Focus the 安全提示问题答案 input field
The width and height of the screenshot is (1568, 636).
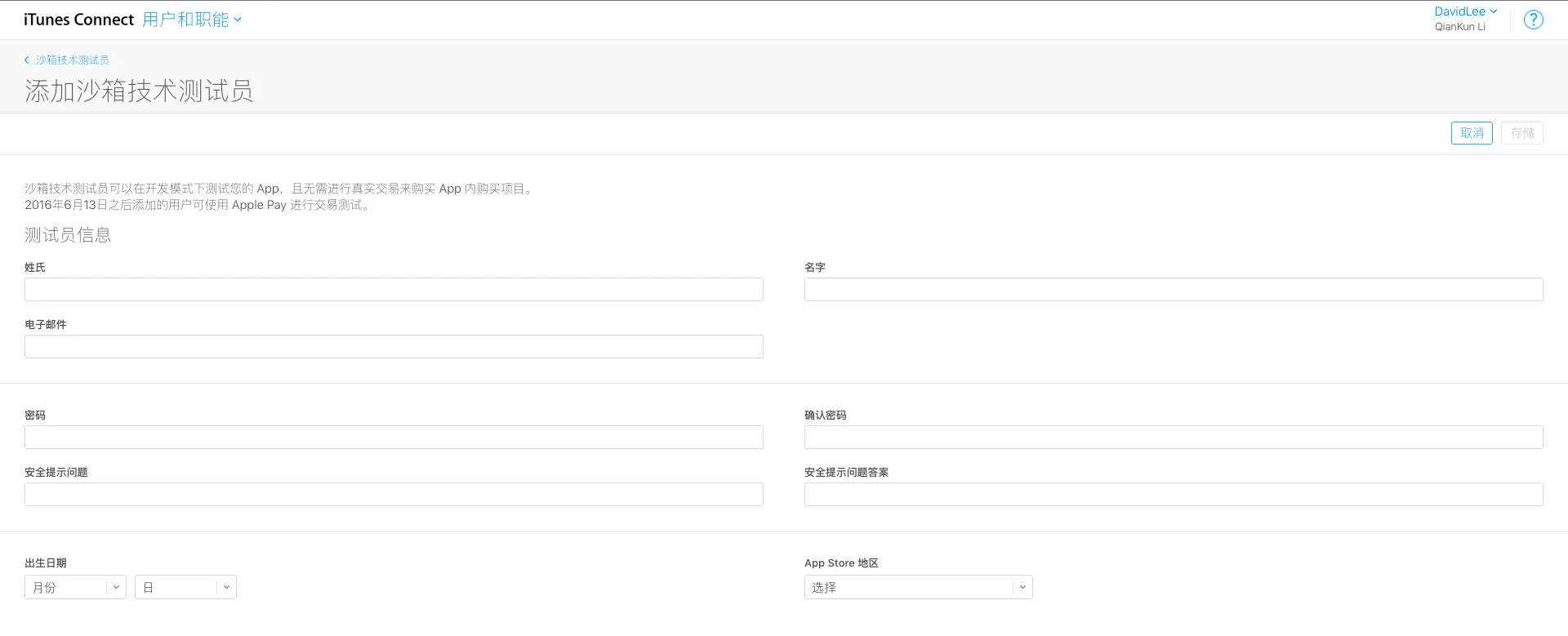tap(1174, 494)
